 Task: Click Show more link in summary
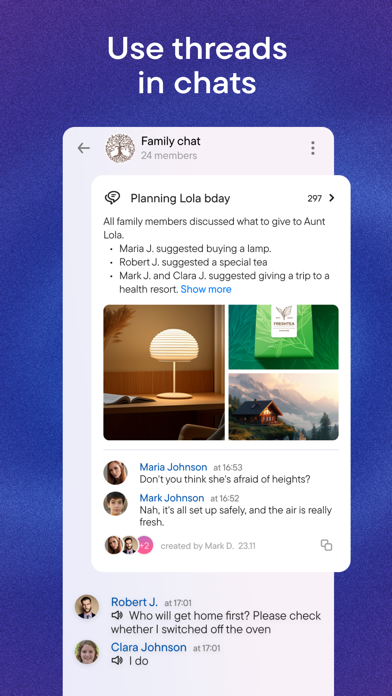206,289
